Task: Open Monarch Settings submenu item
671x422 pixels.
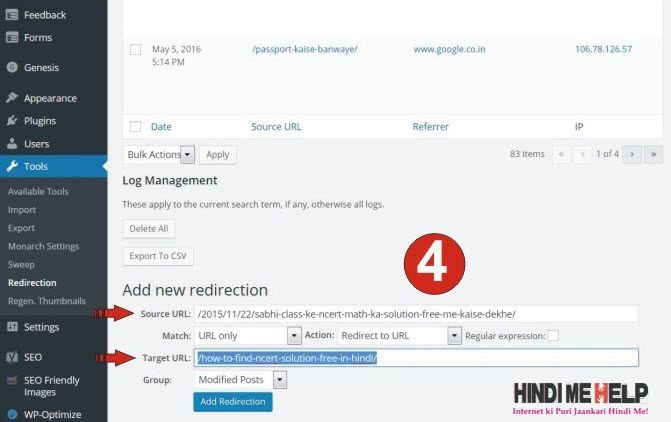Action: (x=43, y=246)
